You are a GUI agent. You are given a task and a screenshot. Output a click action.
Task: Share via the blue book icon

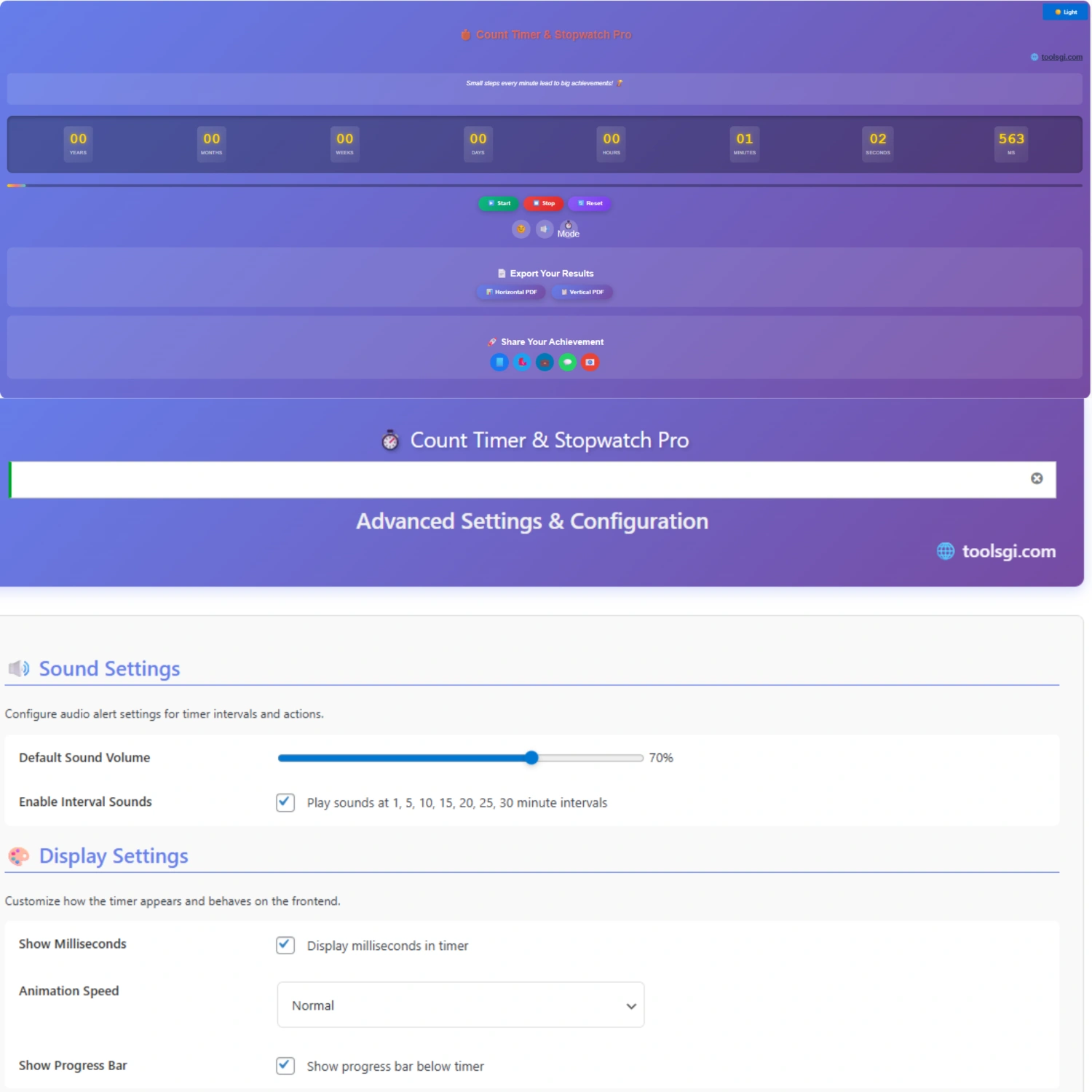pos(499,362)
